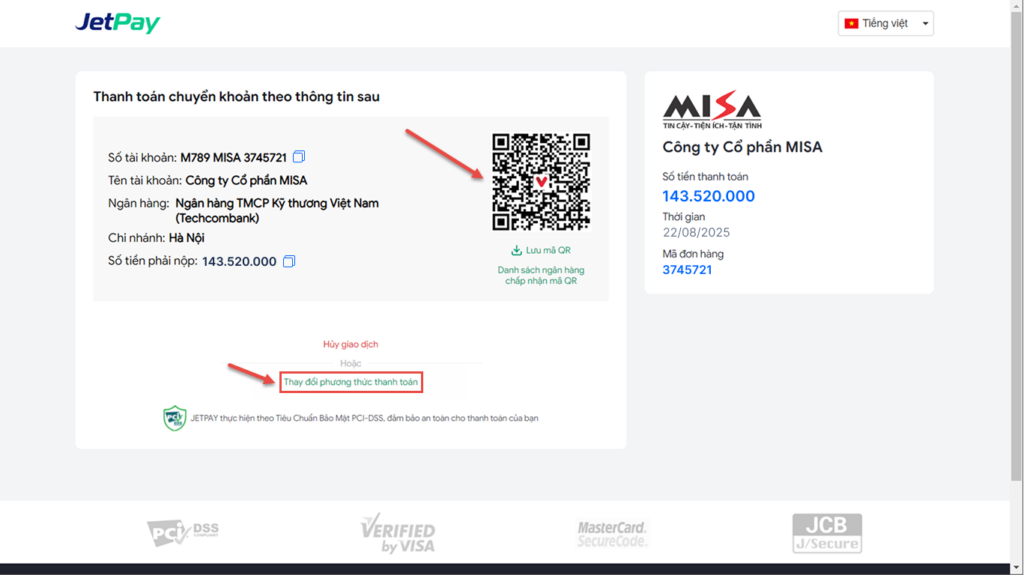Click the JETPAY PCI-DSS security notice text

point(364,418)
